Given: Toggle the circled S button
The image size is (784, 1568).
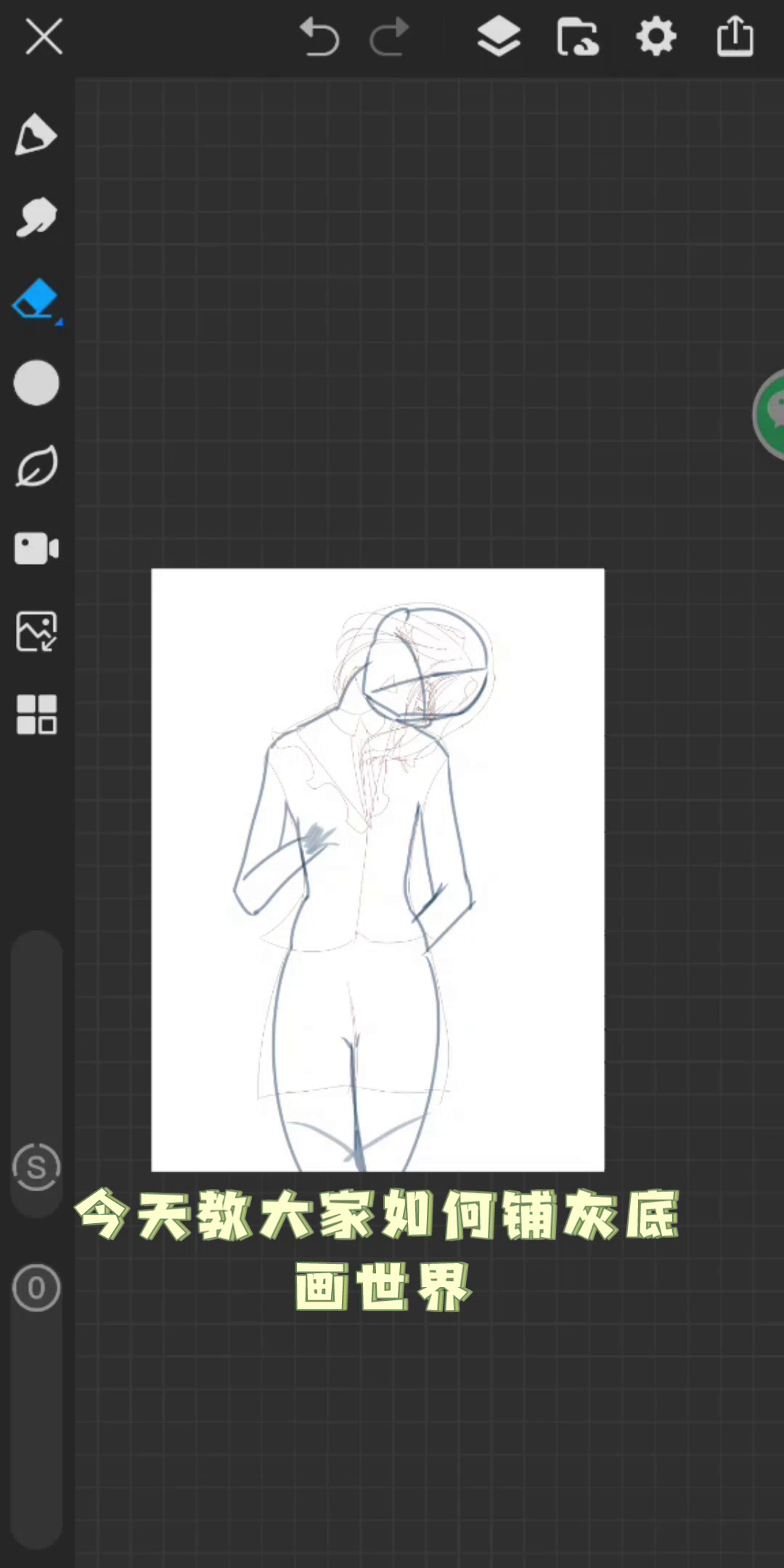Looking at the screenshot, I should [36, 1167].
